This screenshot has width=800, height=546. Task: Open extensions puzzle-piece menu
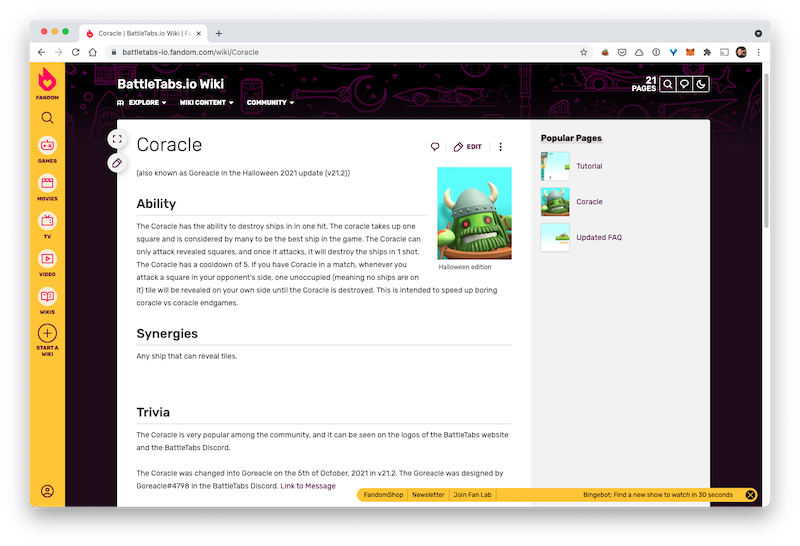coord(707,52)
